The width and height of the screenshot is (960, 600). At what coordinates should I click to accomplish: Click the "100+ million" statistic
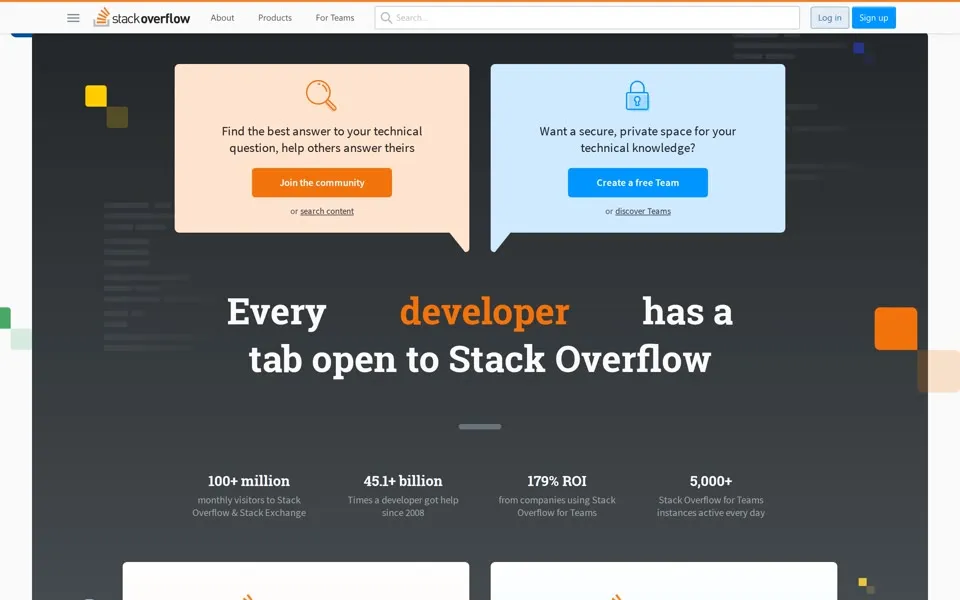coord(249,481)
